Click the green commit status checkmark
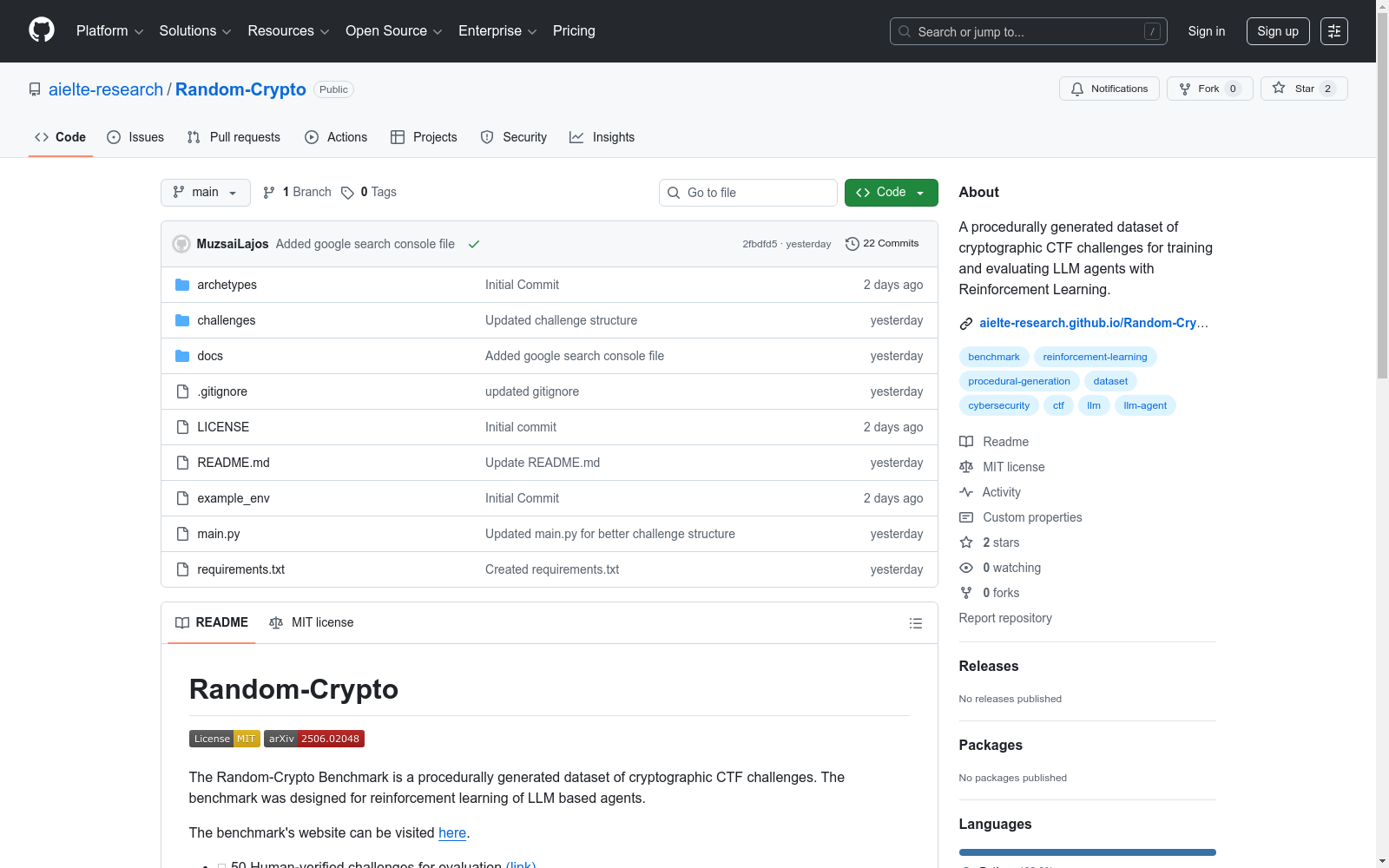The height and width of the screenshot is (868, 1389). (474, 244)
